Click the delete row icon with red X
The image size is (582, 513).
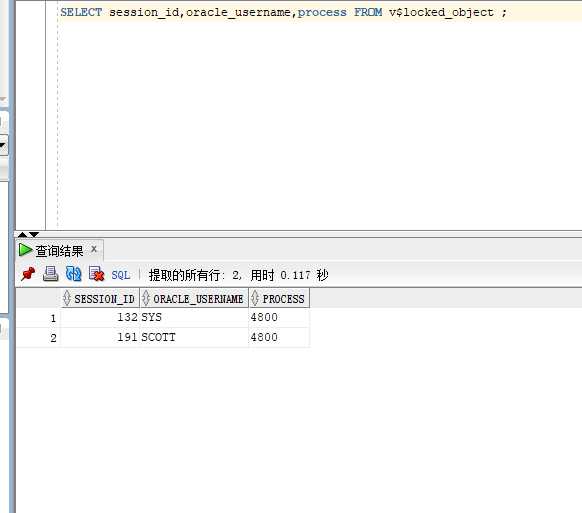pyautogui.click(x=97, y=274)
